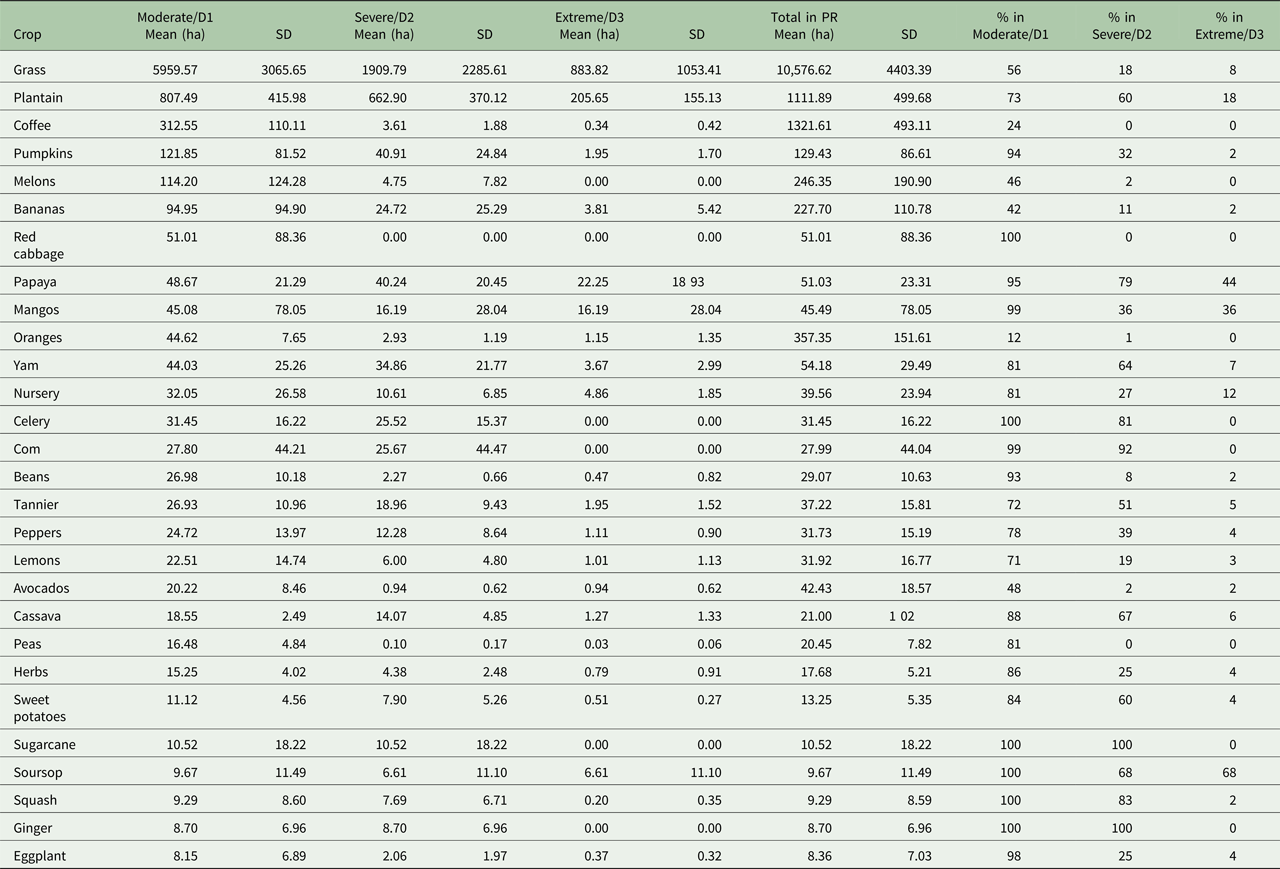Click the Grass total value 10,576.62
1280x869 pixels.
click(798, 70)
